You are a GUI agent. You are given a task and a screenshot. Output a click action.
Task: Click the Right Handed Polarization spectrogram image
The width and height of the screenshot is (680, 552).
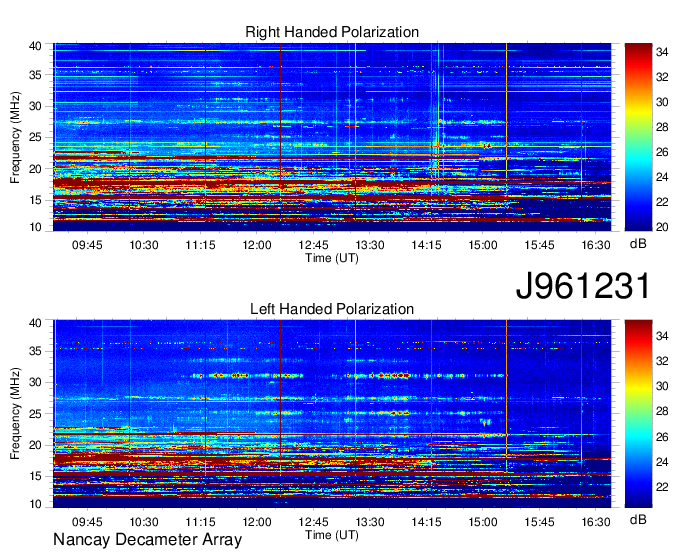click(332, 137)
